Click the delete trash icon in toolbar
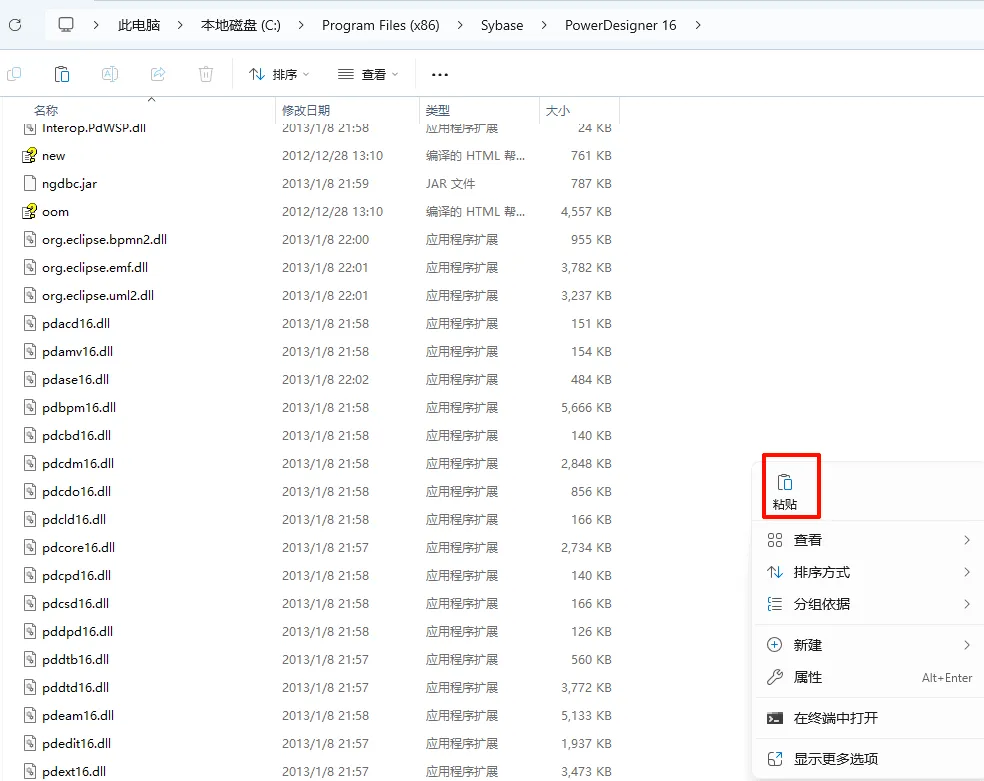The width and height of the screenshot is (984, 781). coord(206,75)
